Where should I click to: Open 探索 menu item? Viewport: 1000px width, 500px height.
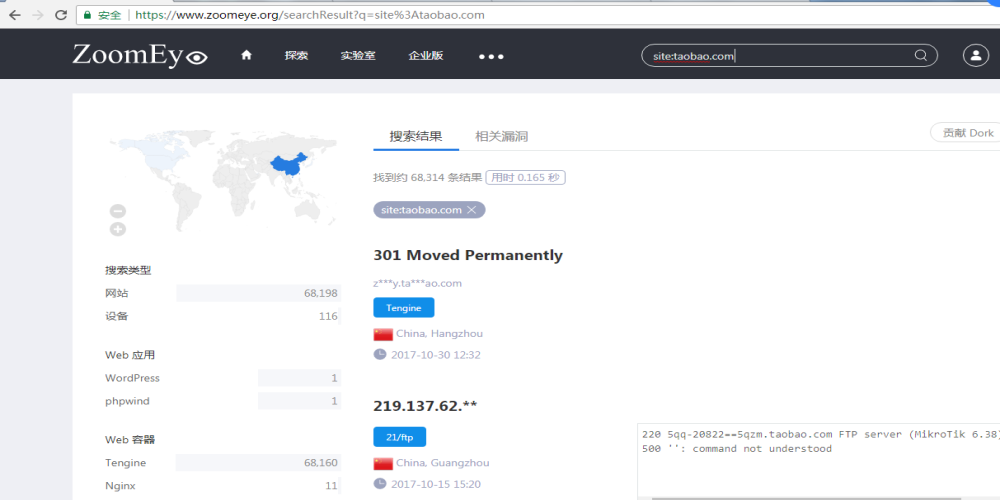pyautogui.click(x=297, y=55)
